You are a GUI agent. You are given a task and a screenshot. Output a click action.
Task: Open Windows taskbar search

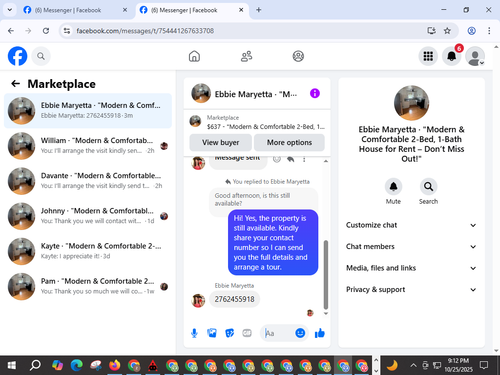coord(35,365)
